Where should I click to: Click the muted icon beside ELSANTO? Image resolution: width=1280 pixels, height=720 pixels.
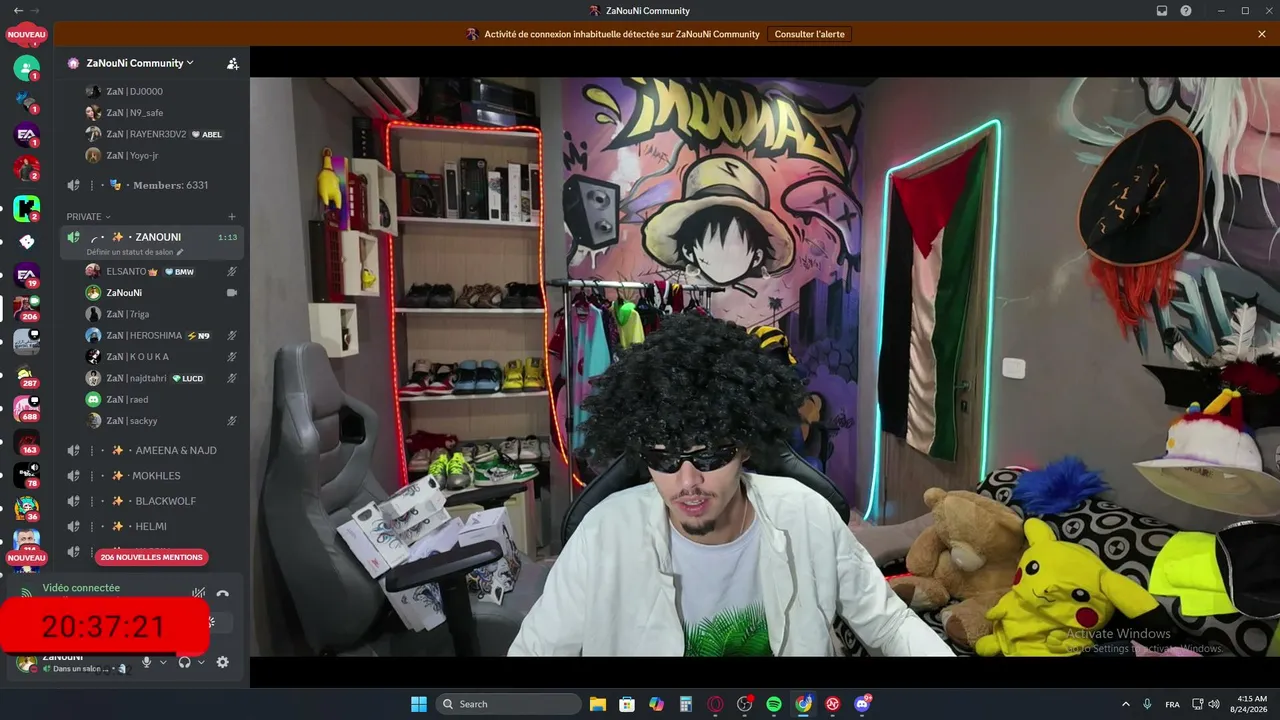click(x=232, y=271)
